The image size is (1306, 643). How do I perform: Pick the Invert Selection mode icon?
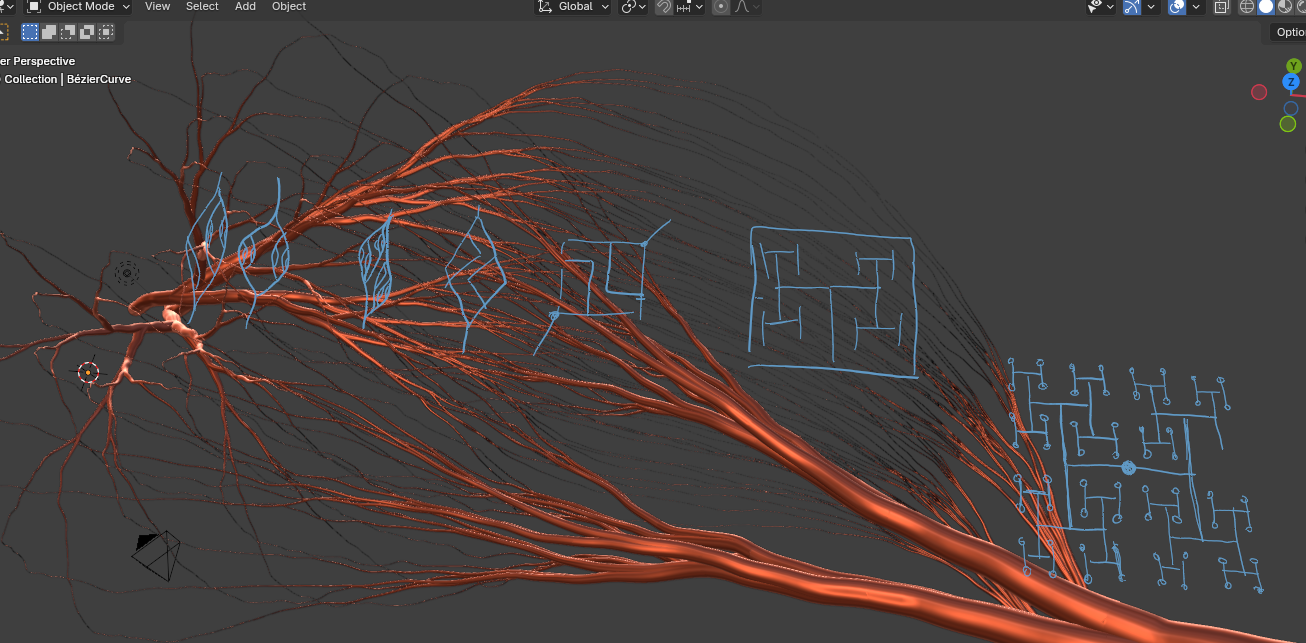coord(87,32)
